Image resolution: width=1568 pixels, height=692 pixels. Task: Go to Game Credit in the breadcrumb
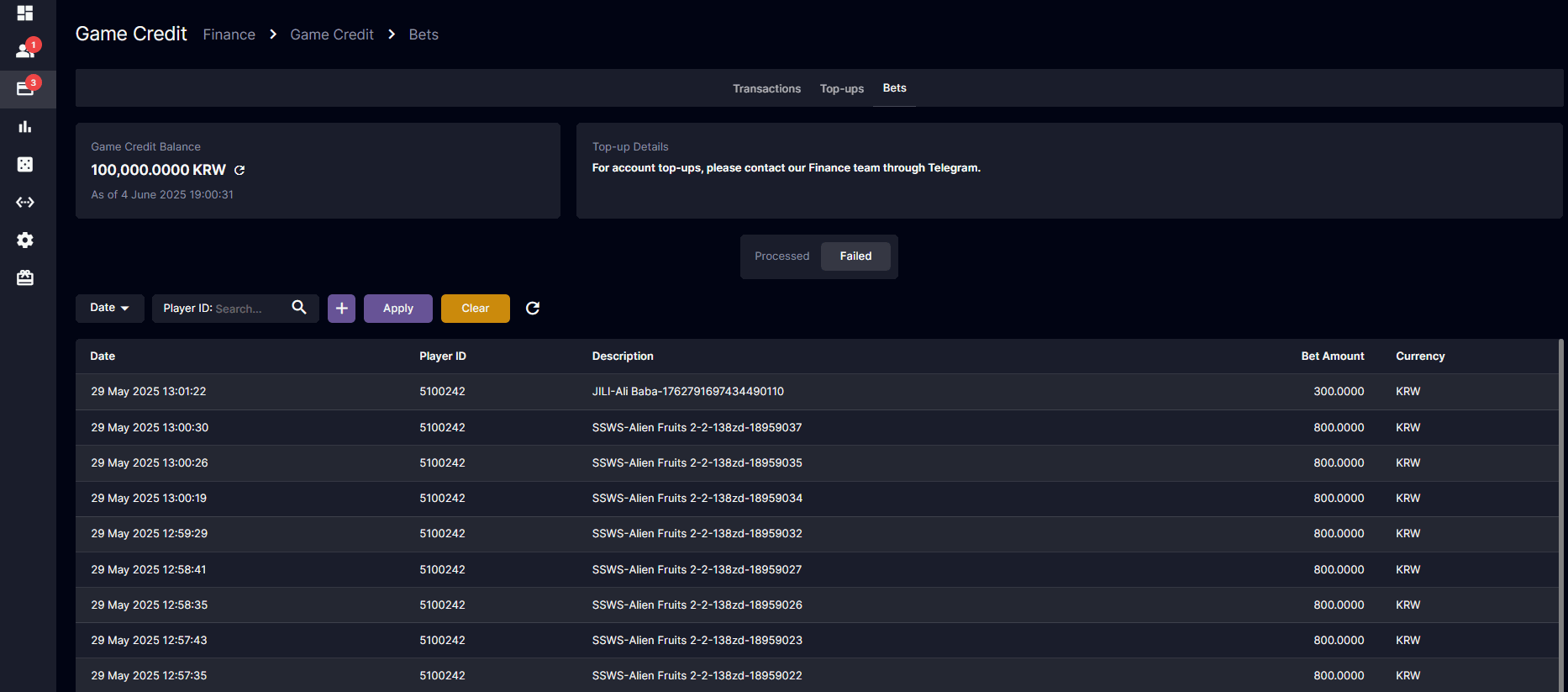coord(332,34)
